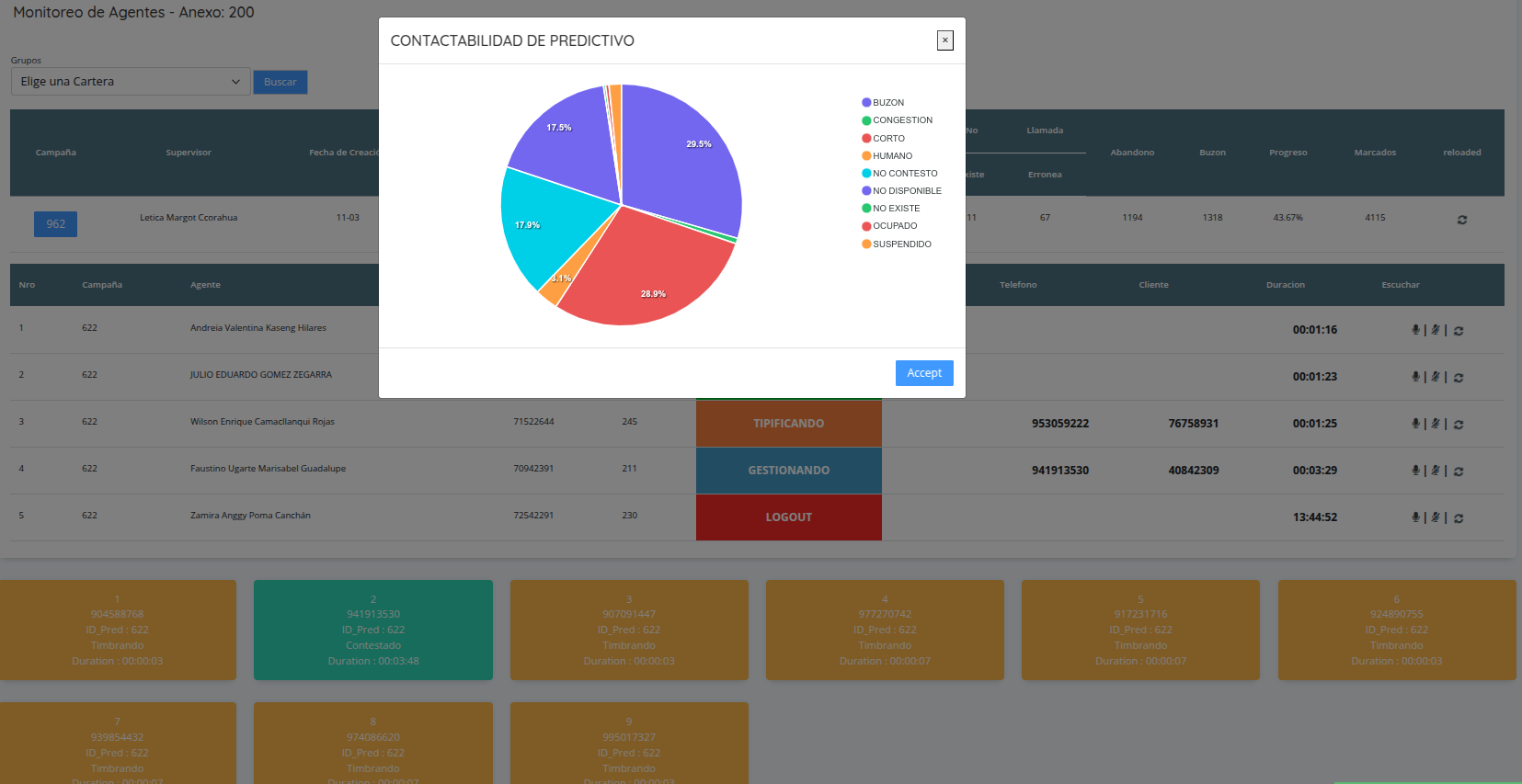Click microphone icon in 00:01:16 duration row
This screenshot has height=784, width=1522.
(x=1415, y=330)
